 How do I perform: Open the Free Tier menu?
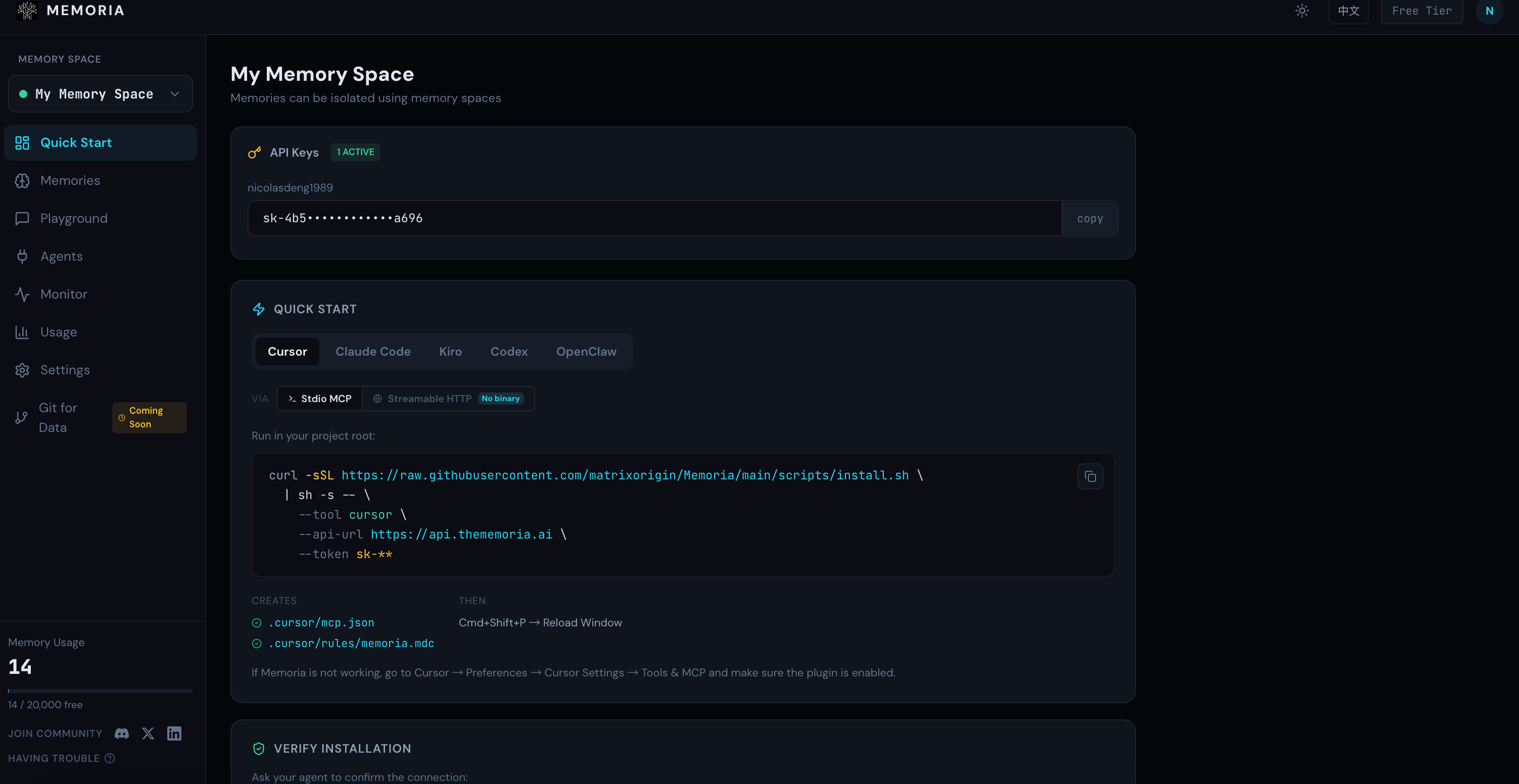1421,11
